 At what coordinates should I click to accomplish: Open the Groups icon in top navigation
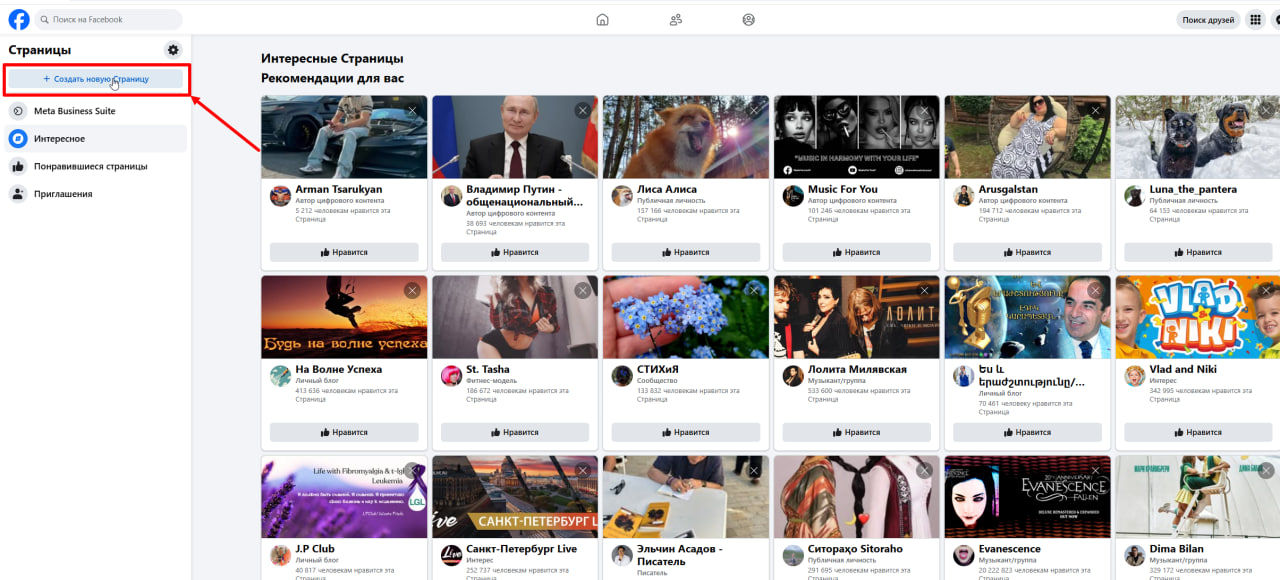tap(749, 19)
